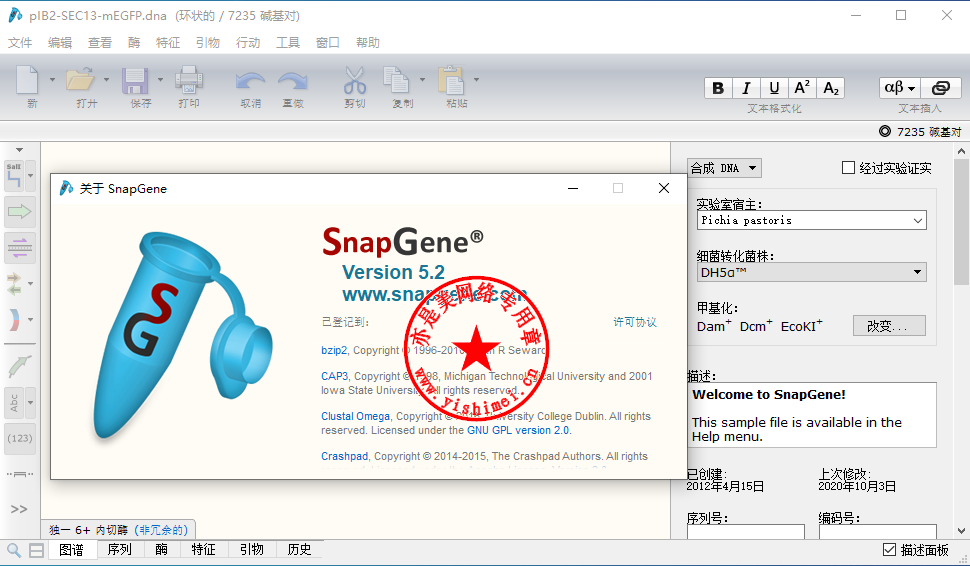The width and height of the screenshot is (970, 566).
Task: Toggle the description panel checkbox
Action: pyautogui.click(x=889, y=549)
